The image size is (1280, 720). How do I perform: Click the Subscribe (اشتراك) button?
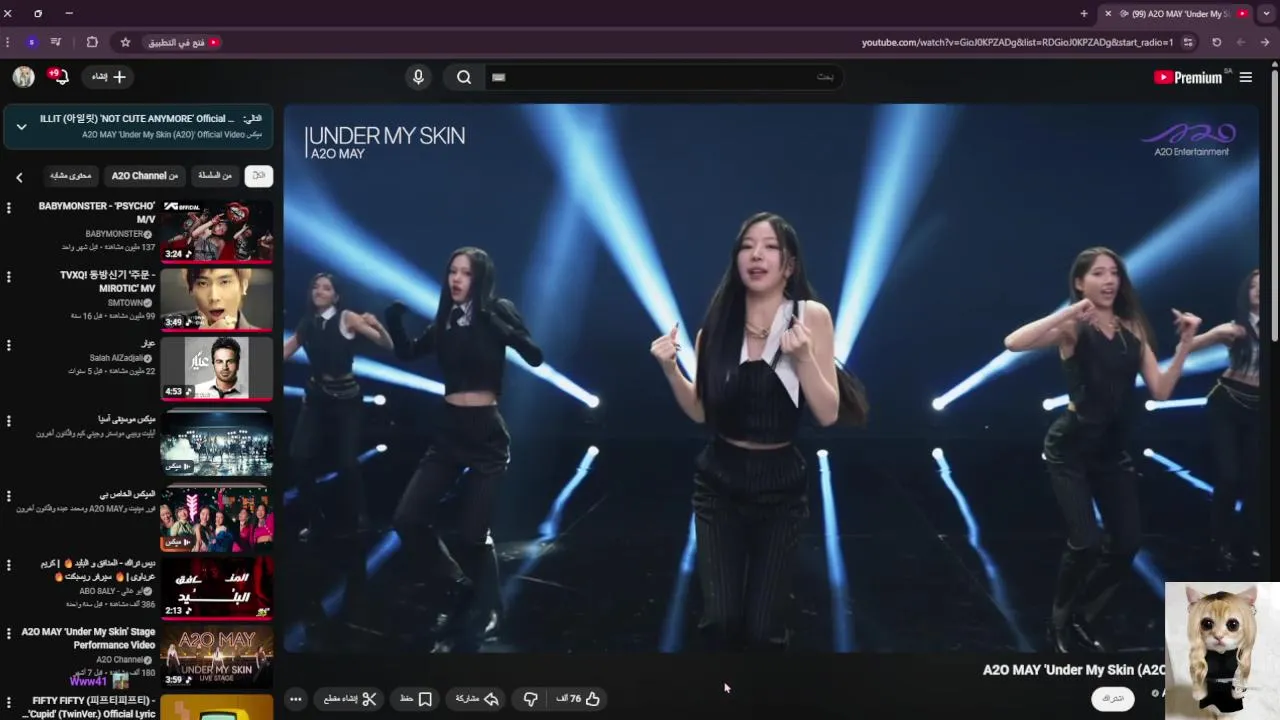tap(1113, 698)
